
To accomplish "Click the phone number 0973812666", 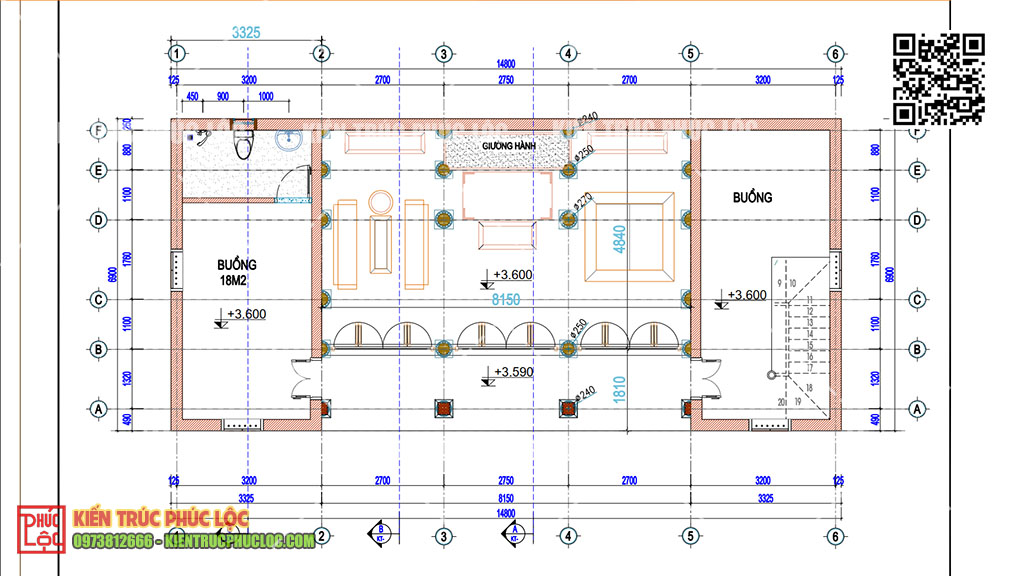I will point(113,541).
